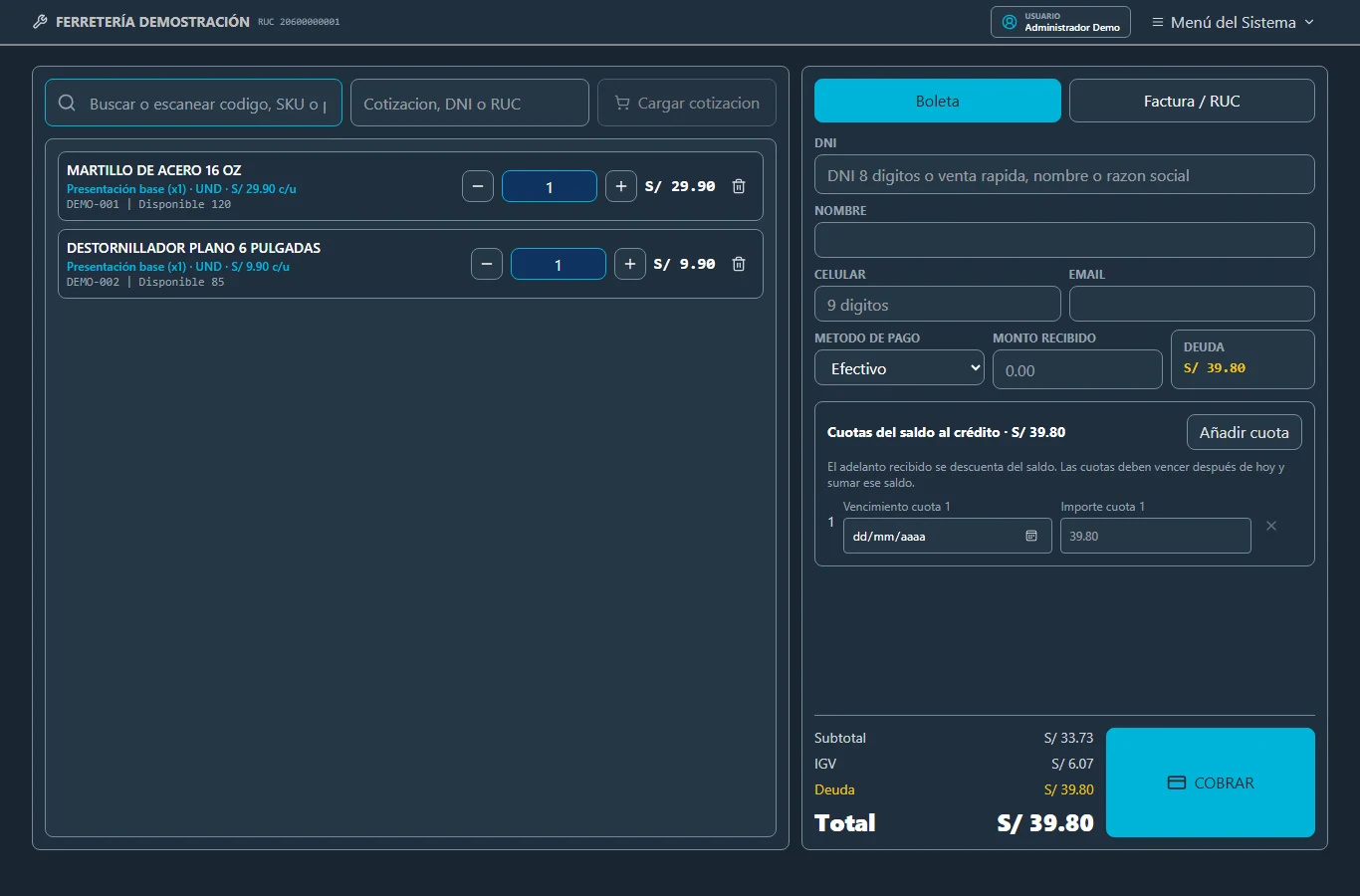Decrease quantity of Destornillador Plano 6 Pulgadas
The image size is (1360, 896).
487,264
